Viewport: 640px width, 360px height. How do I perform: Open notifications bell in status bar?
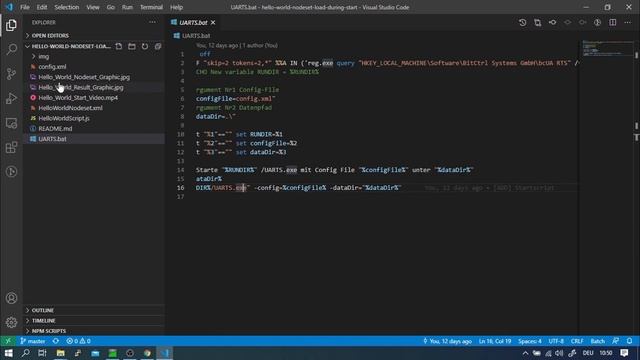click(x=630, y=341)
